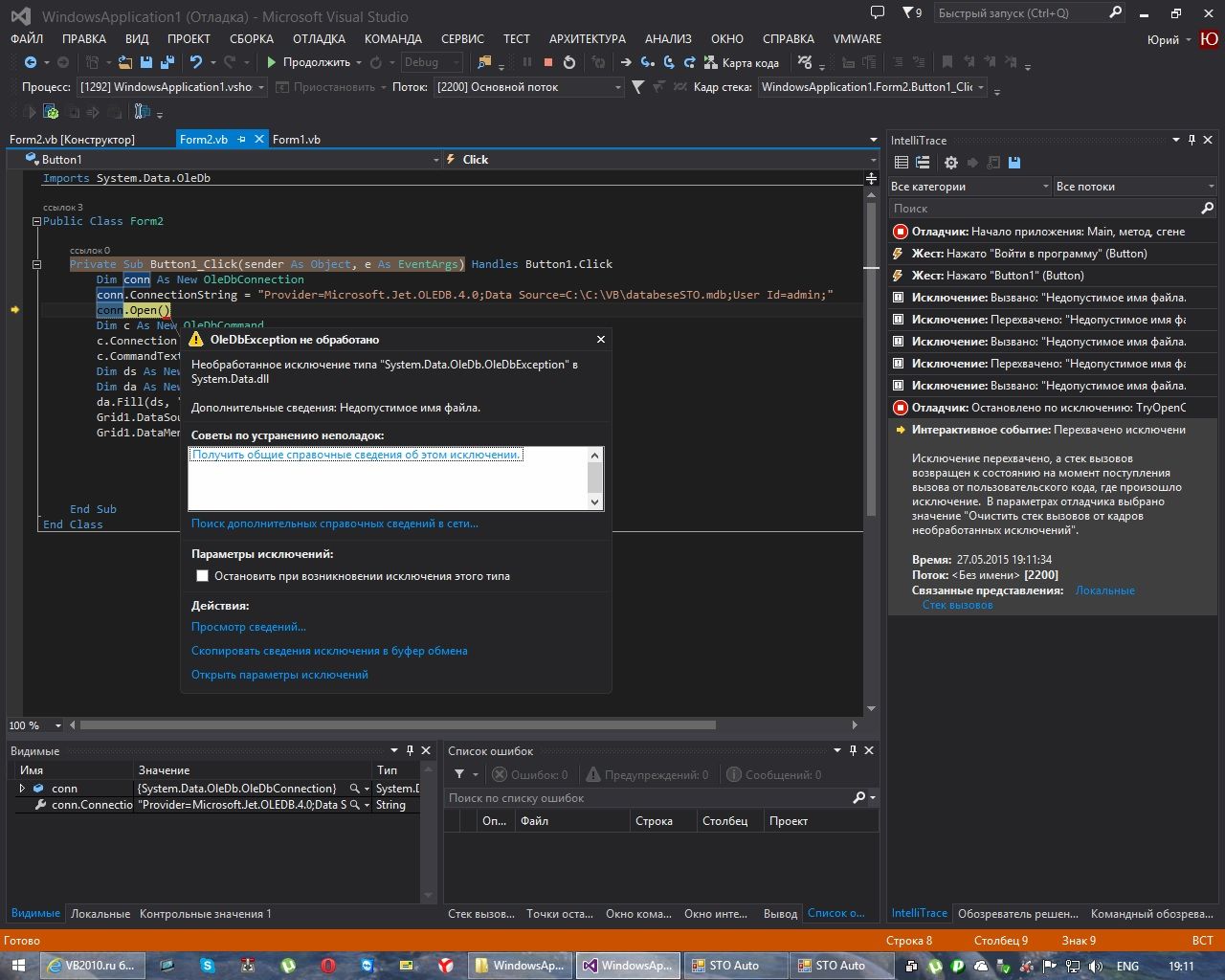Open the СБОРКА menu
The height and width of the screenshot is (980, 1225).
tap(252, 39)
